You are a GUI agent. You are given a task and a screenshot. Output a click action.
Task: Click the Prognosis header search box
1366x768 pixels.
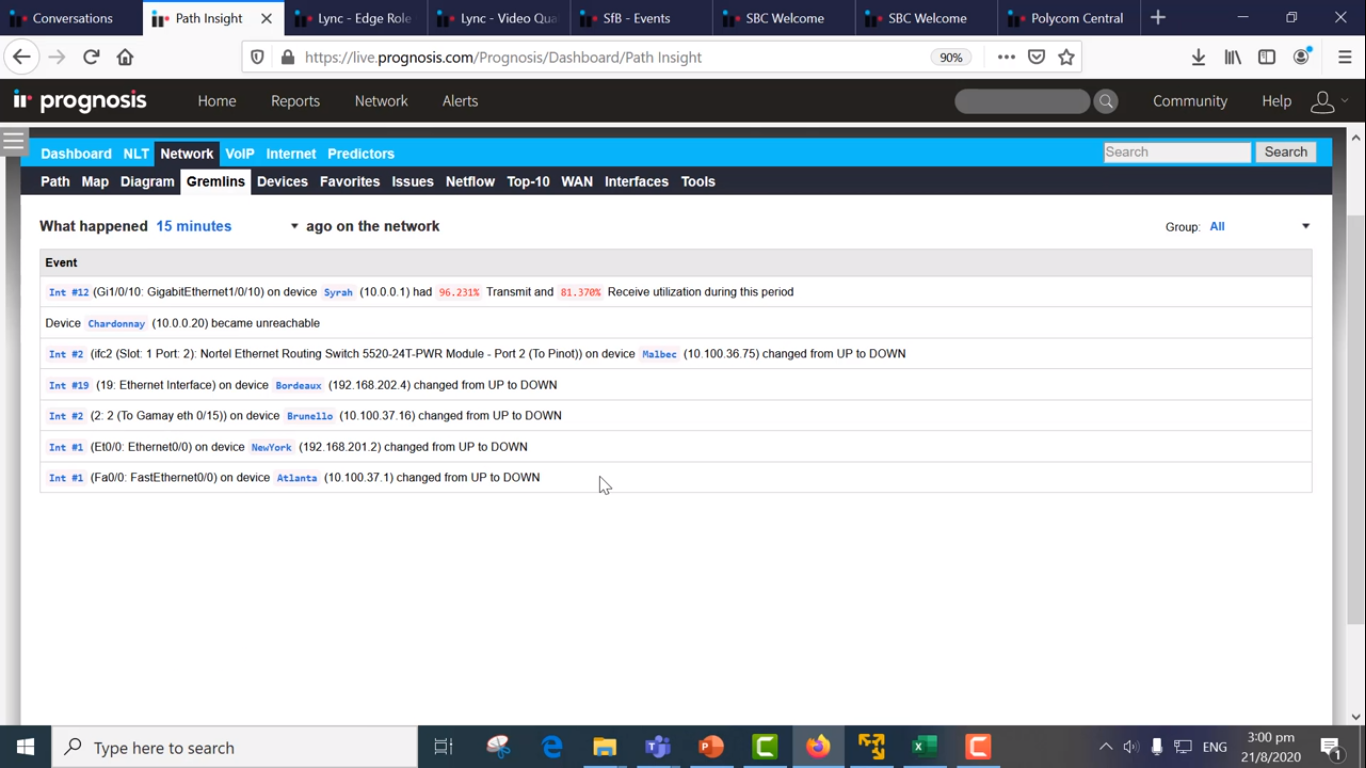(1022, 101)
